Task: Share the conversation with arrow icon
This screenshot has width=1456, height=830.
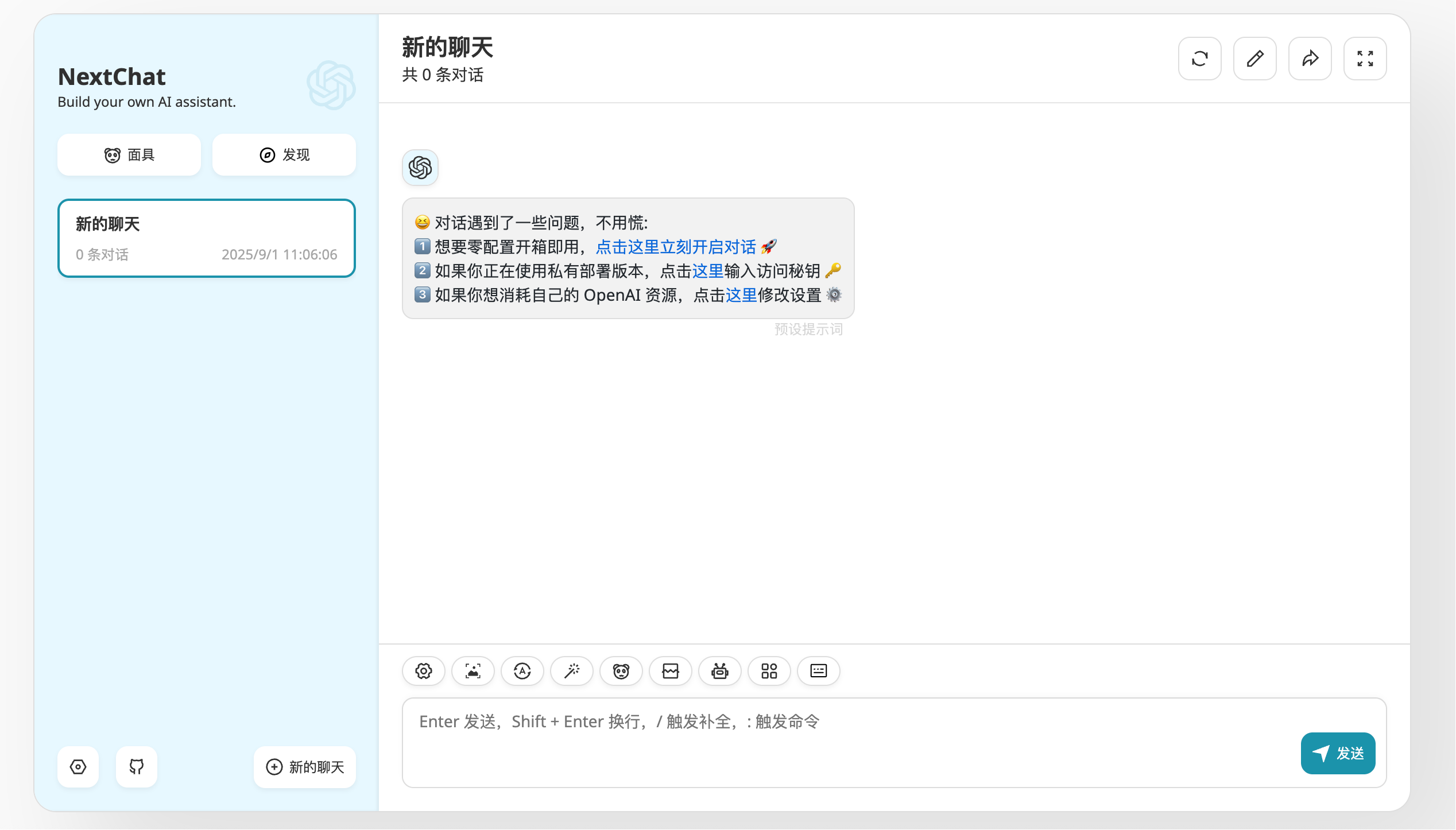Action: tap(1310, 59)
